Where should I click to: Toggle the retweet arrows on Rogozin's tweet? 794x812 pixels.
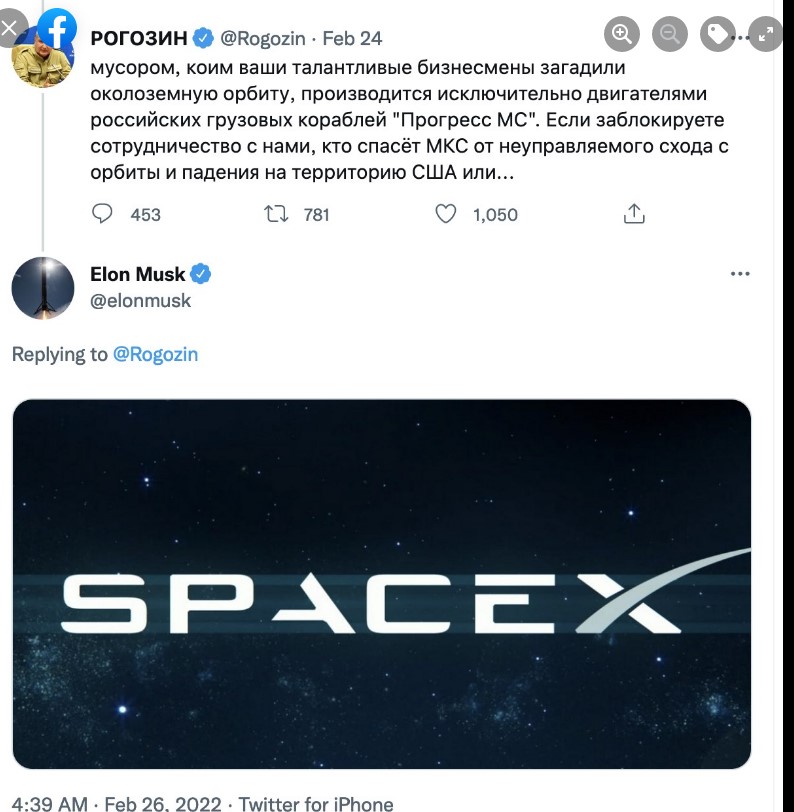(x=275, y=213)
